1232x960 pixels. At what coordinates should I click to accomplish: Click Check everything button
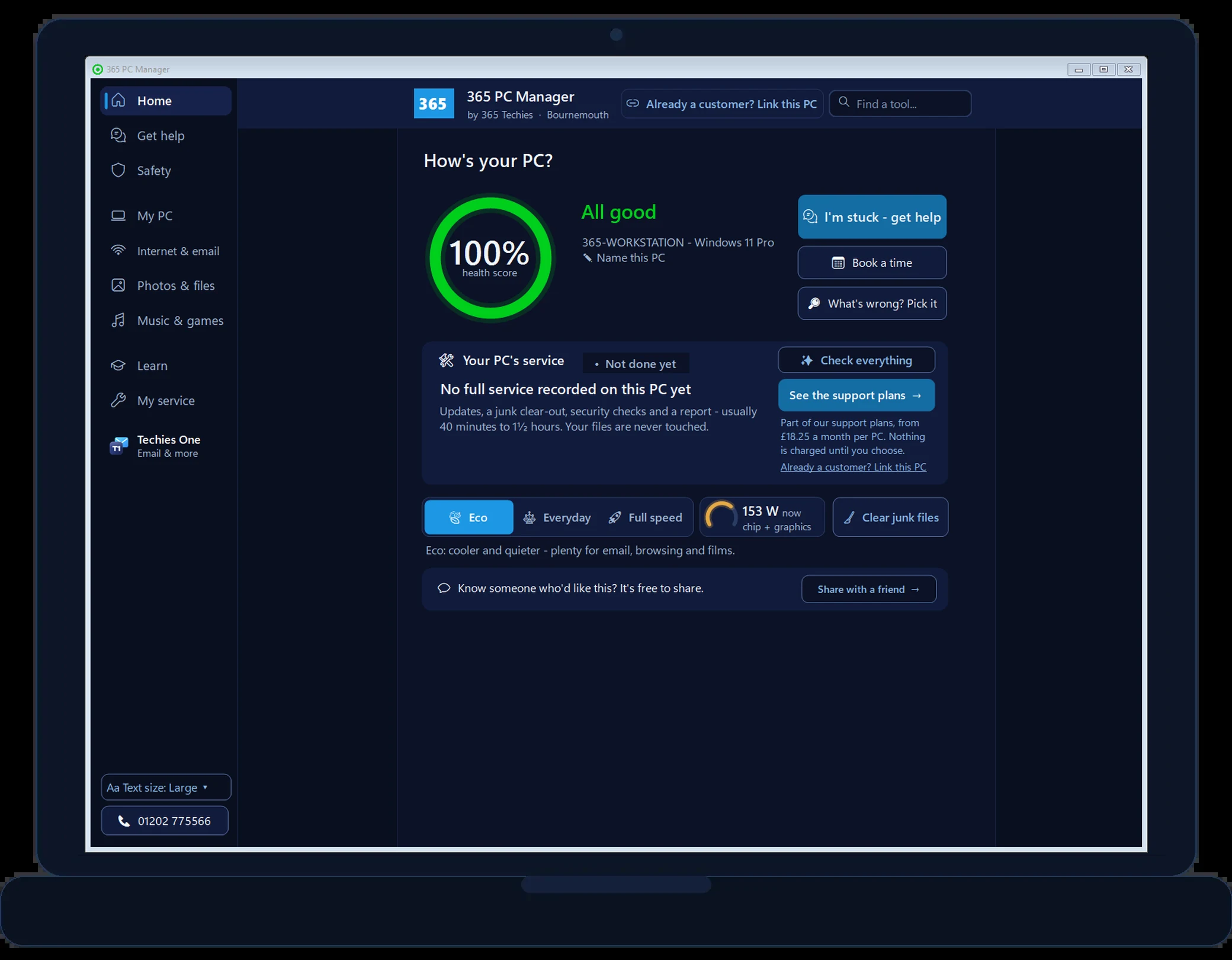(x=856, y=360)
